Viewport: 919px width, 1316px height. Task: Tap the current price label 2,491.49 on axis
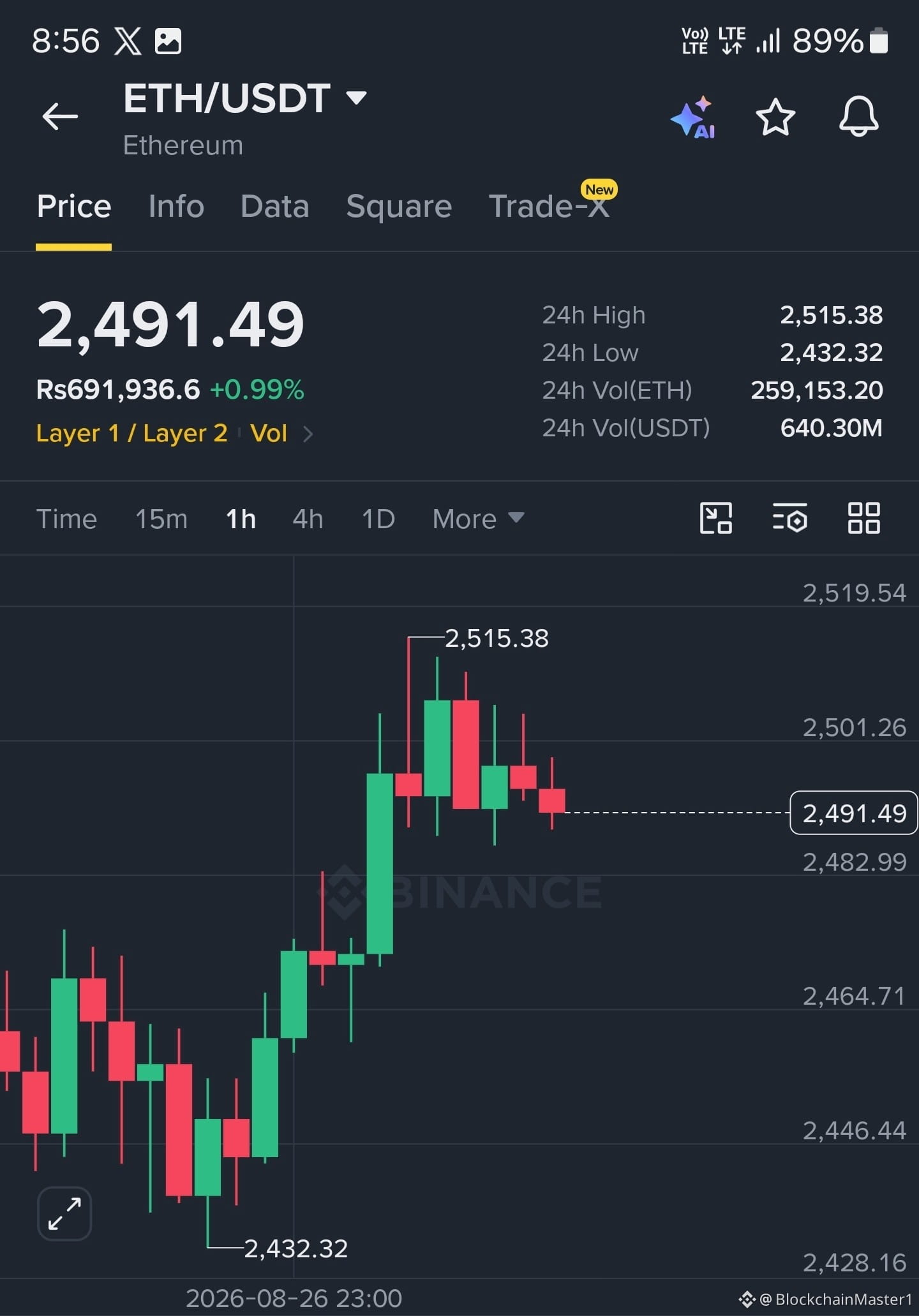coord(854,813)
